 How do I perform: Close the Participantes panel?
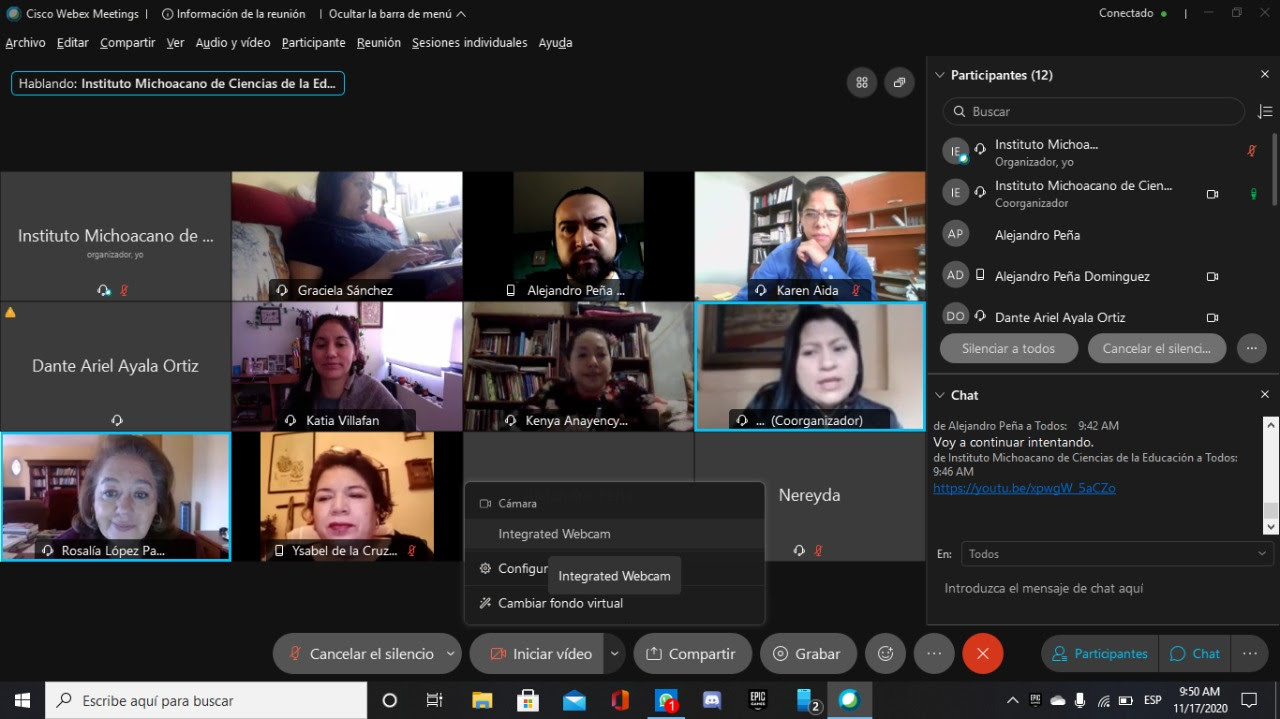click(x=1265, y=75)
